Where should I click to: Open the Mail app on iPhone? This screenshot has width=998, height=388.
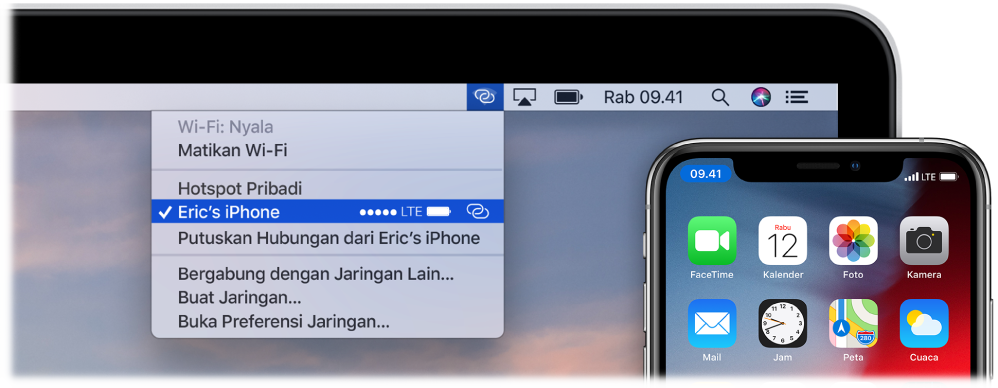[712, 323]
